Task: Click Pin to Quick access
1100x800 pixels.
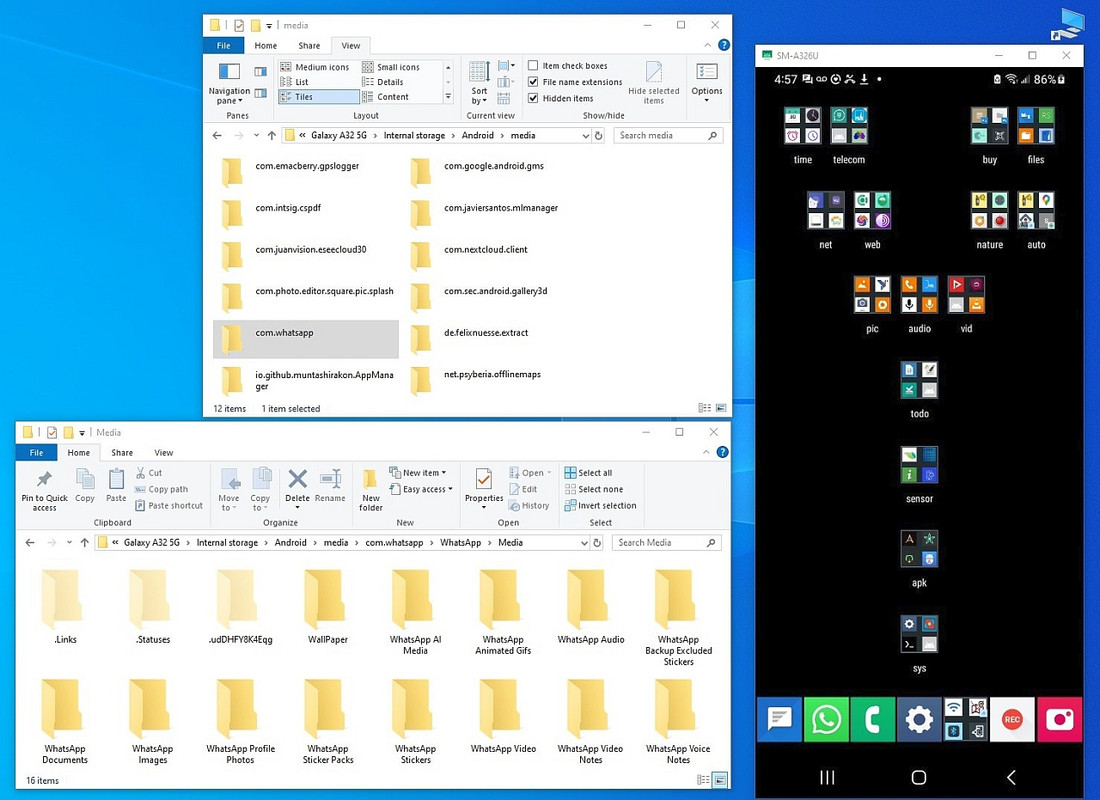Action: point(44,489)
